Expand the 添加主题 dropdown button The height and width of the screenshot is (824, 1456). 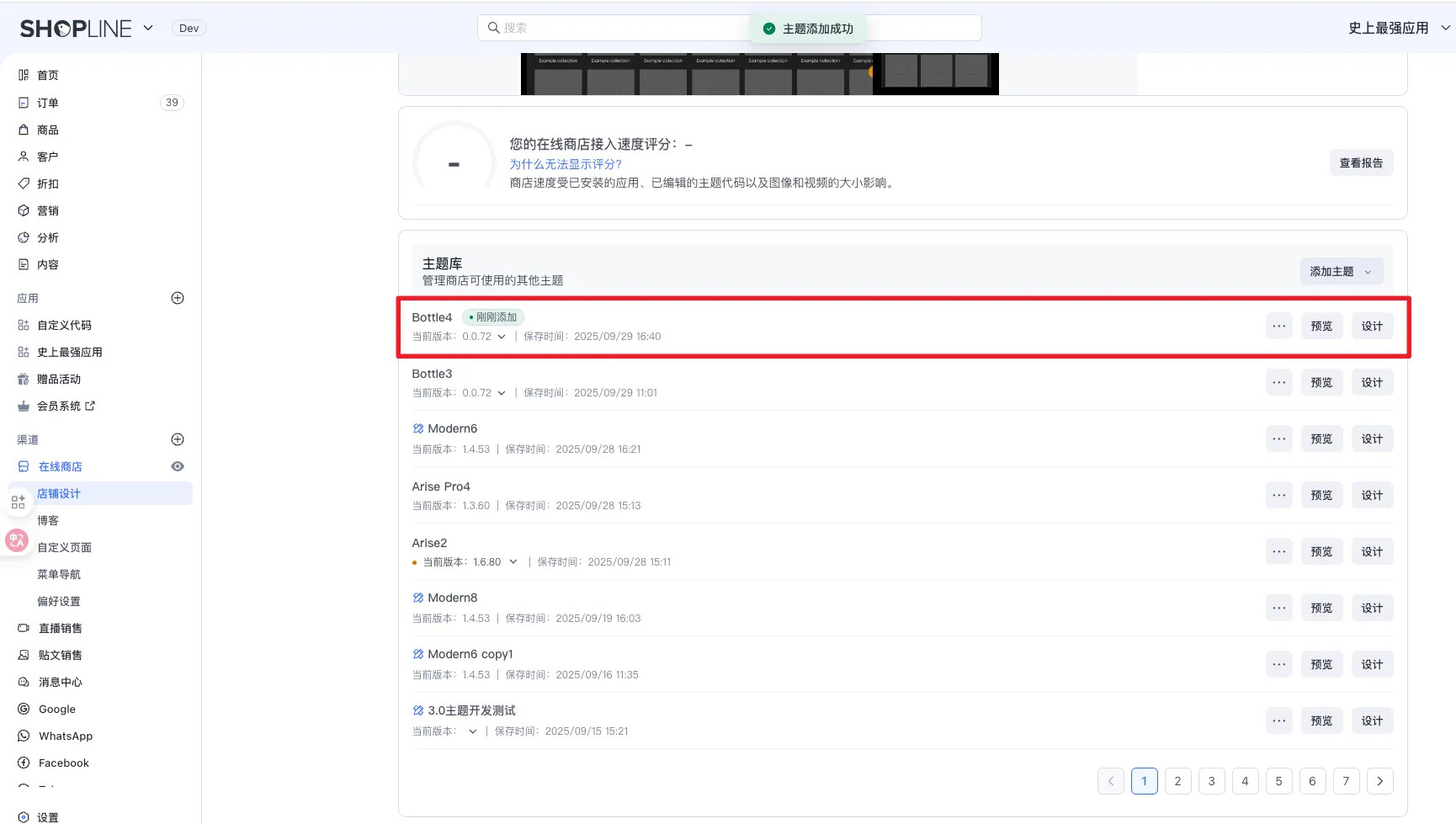click(x=1341, y=271)
